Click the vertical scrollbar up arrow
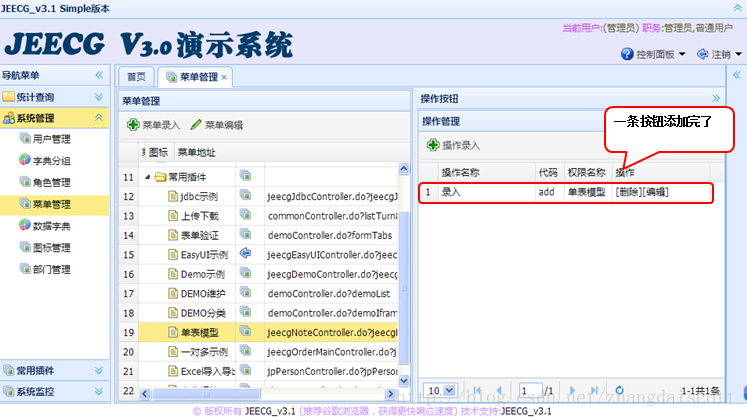This screenshot has height=417, width=747. click(404, 169)
